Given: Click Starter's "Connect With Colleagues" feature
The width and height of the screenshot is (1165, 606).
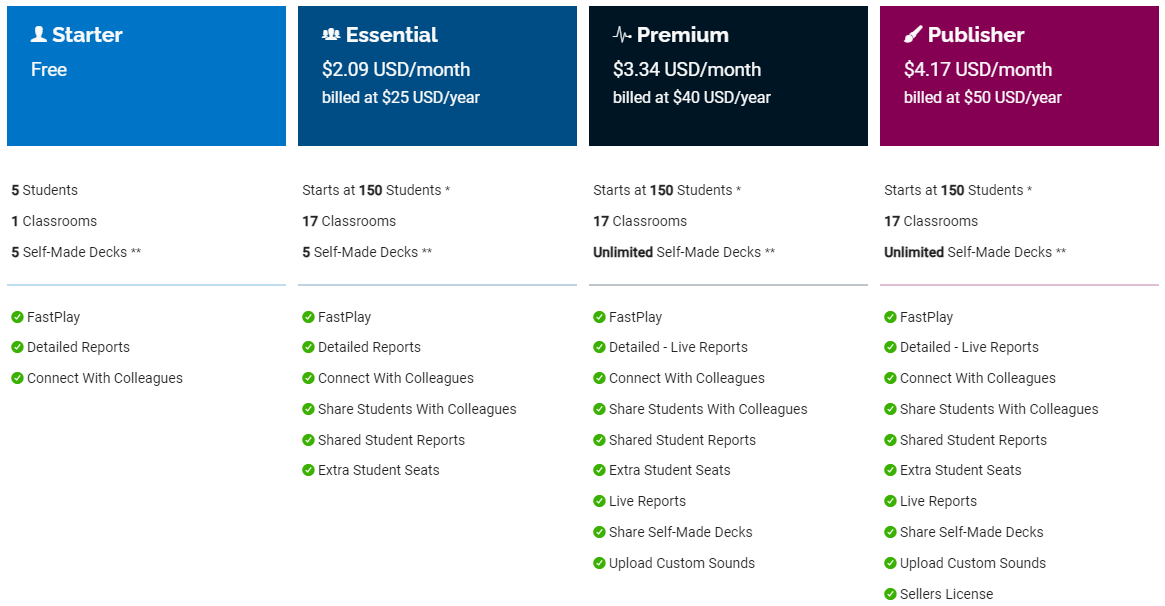Looking at the screenshot, I should [x=105, y=378].
